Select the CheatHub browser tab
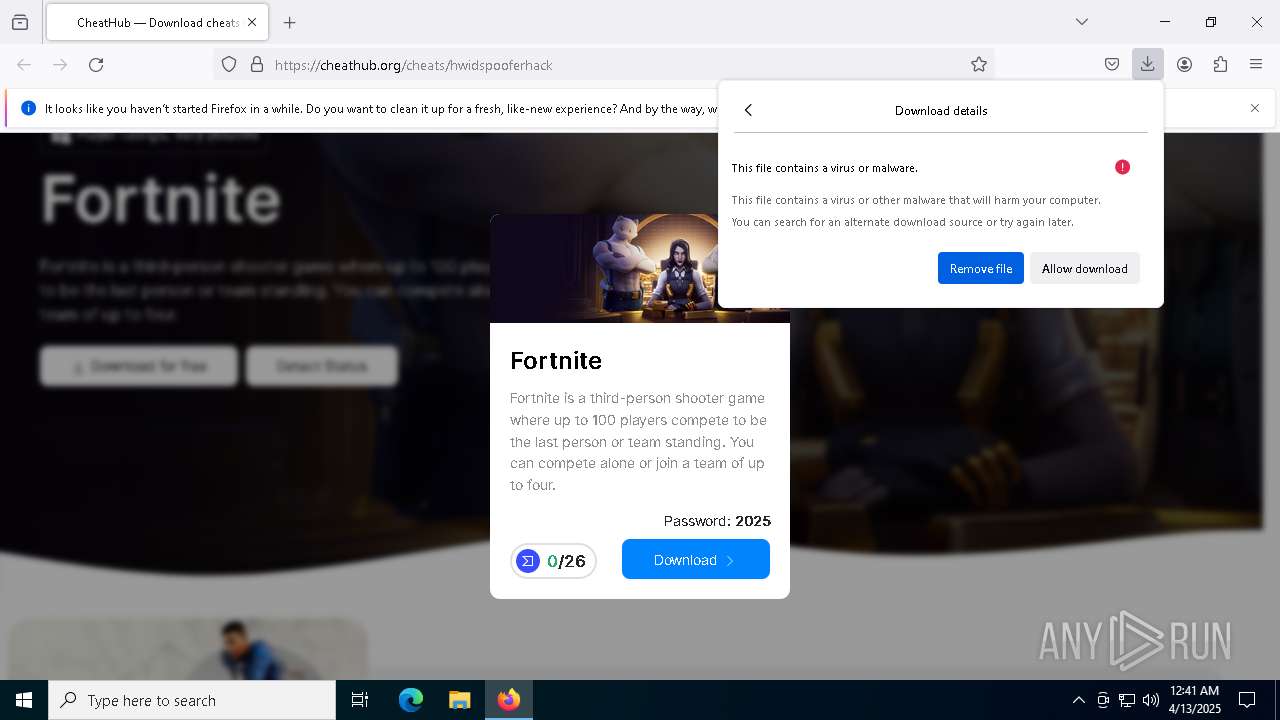The image size is (1280, 720). (157, 22)
